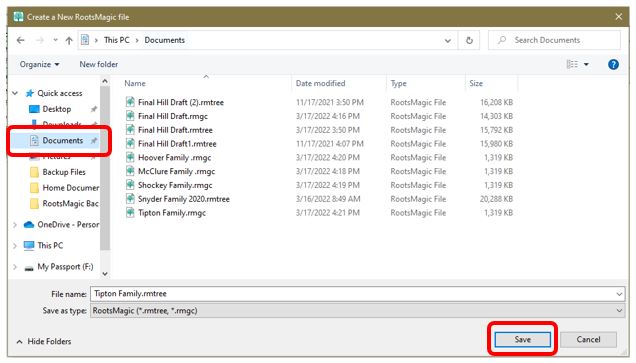Click the change view icon
This screenshot has width=636, height=363.
(572, 64)
